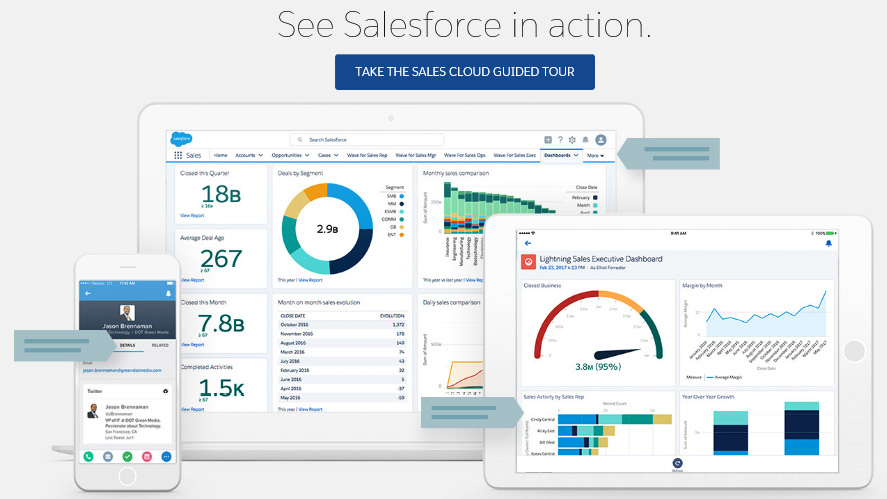Open the global actions plus icon on laptop
This screenshot has width=887, height=499.
[548, 140]
